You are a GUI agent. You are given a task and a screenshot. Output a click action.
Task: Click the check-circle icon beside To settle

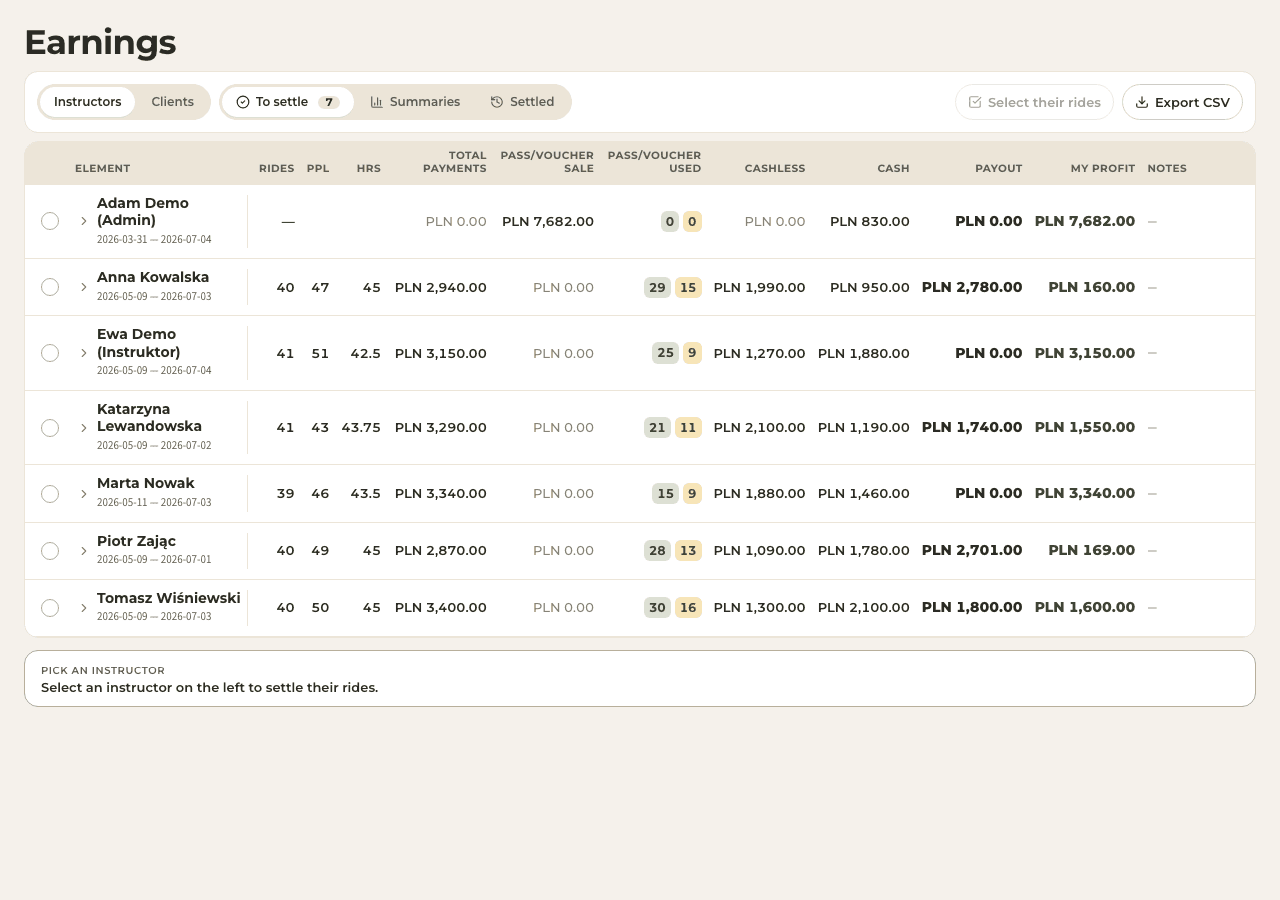pos(243,102)
